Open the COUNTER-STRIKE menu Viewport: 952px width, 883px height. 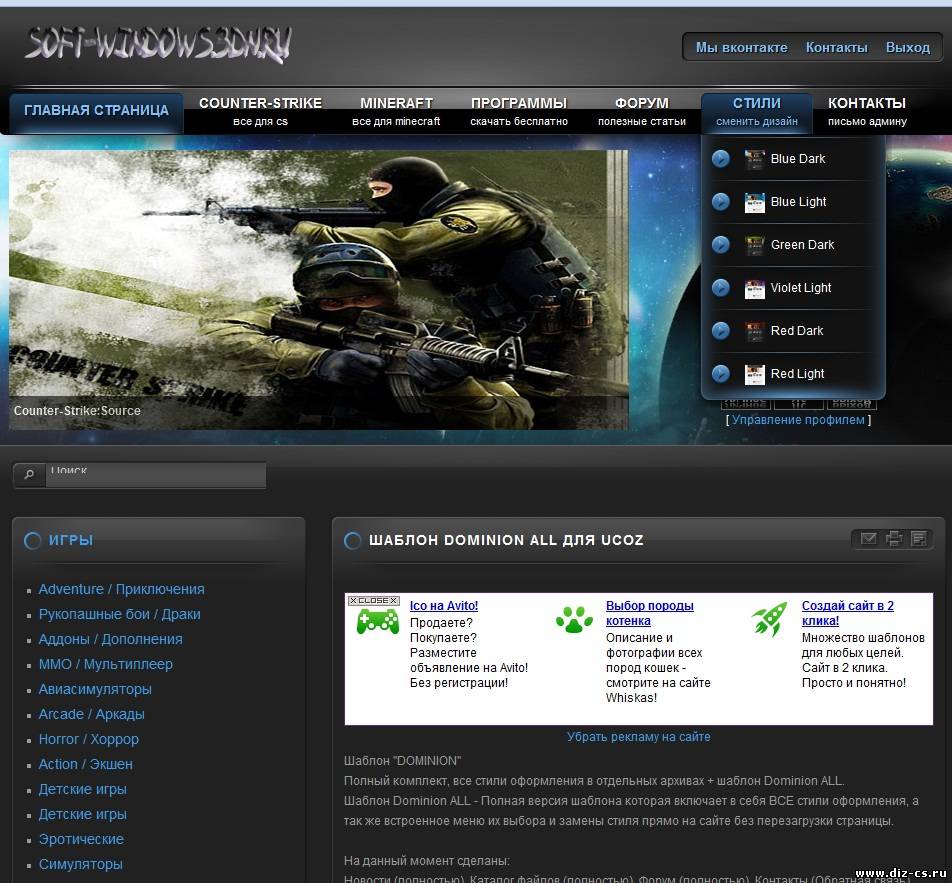coord(260,112)
